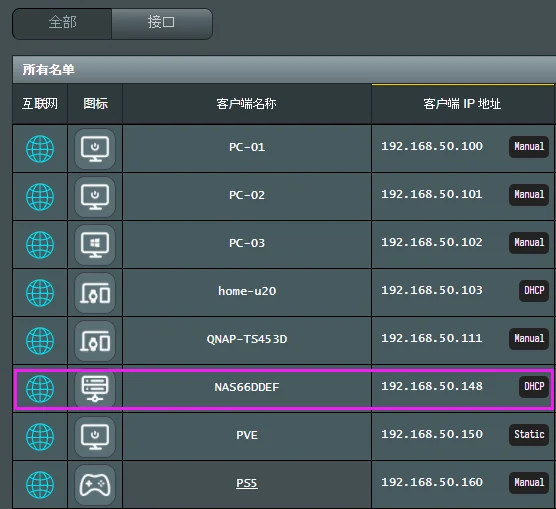Select the NAS66DDEF client name

(x=247, y=387)
